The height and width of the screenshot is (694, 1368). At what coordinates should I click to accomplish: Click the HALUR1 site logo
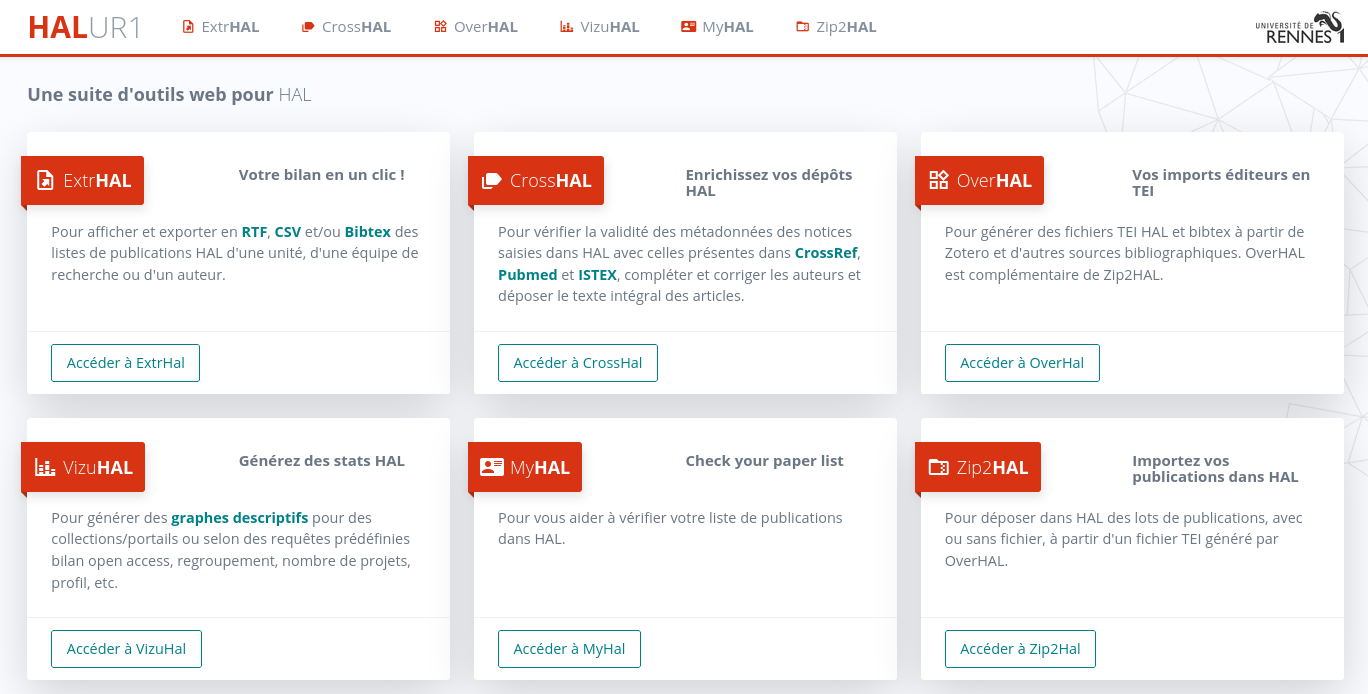85,27
